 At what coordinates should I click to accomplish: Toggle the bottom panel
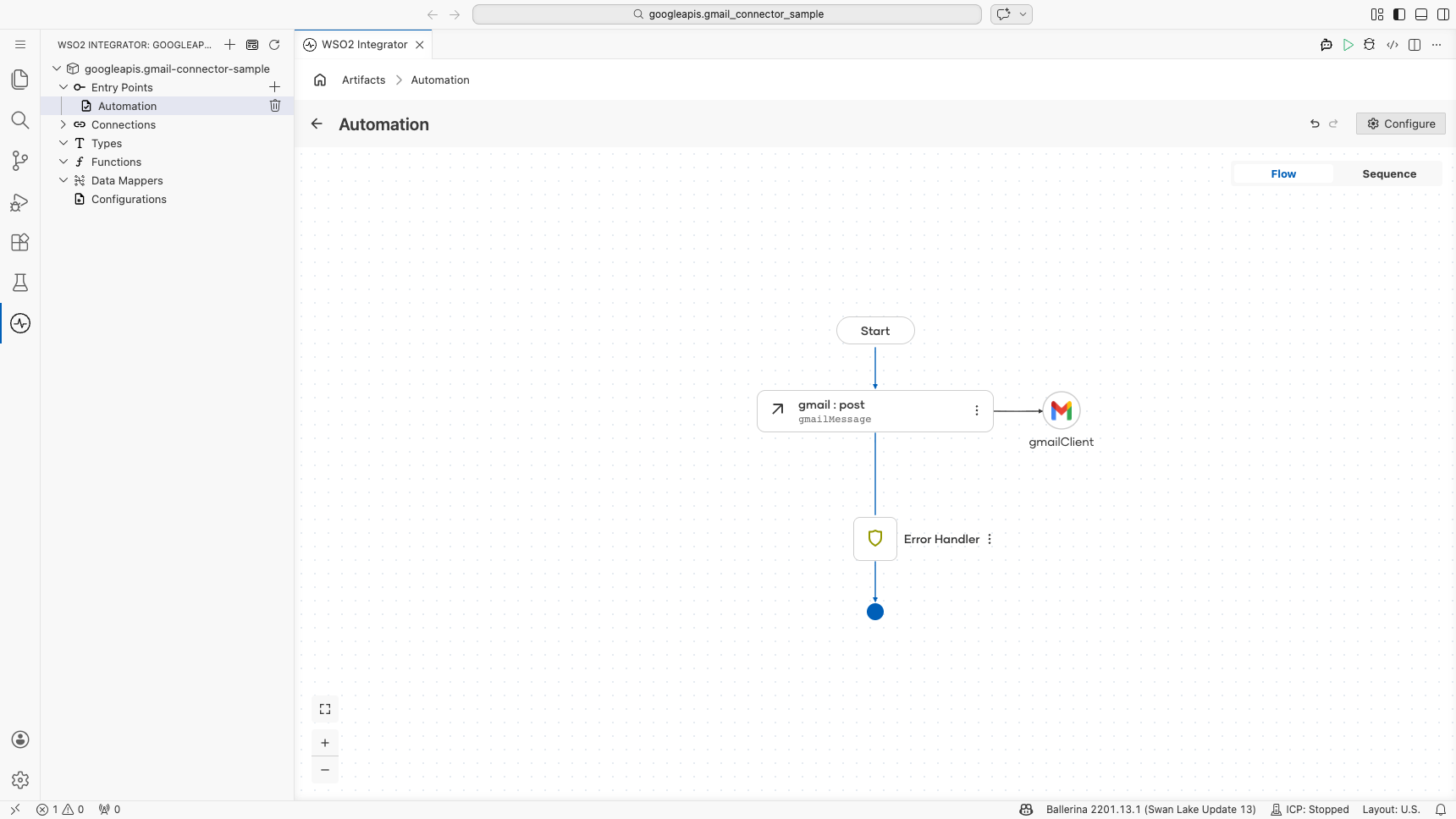1421,14
